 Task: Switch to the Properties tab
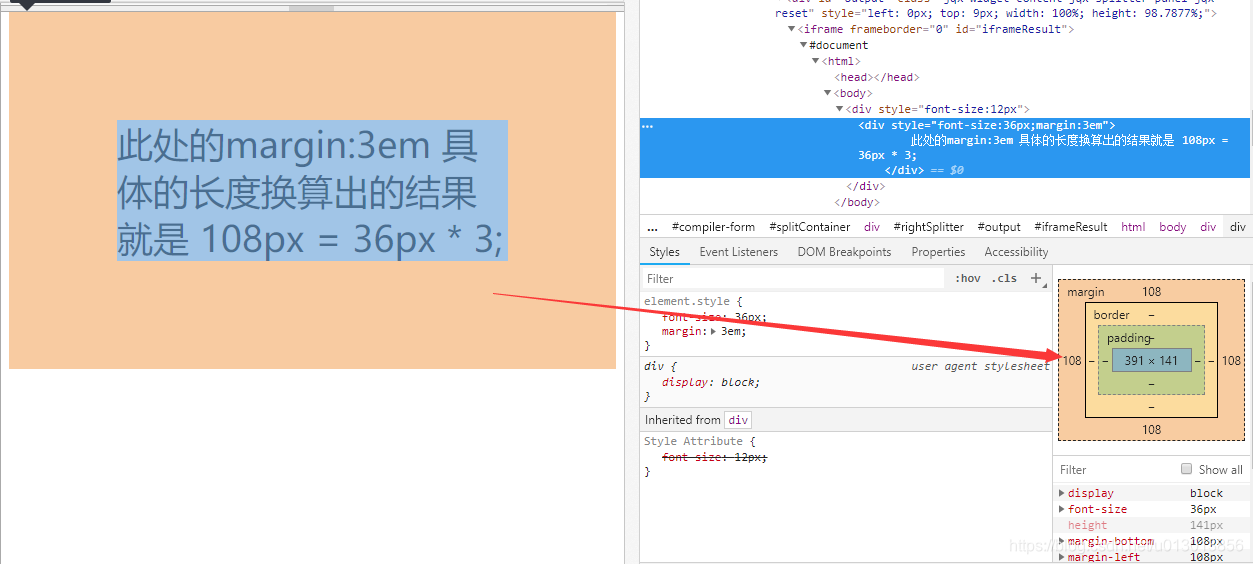(x=938, y=252)
